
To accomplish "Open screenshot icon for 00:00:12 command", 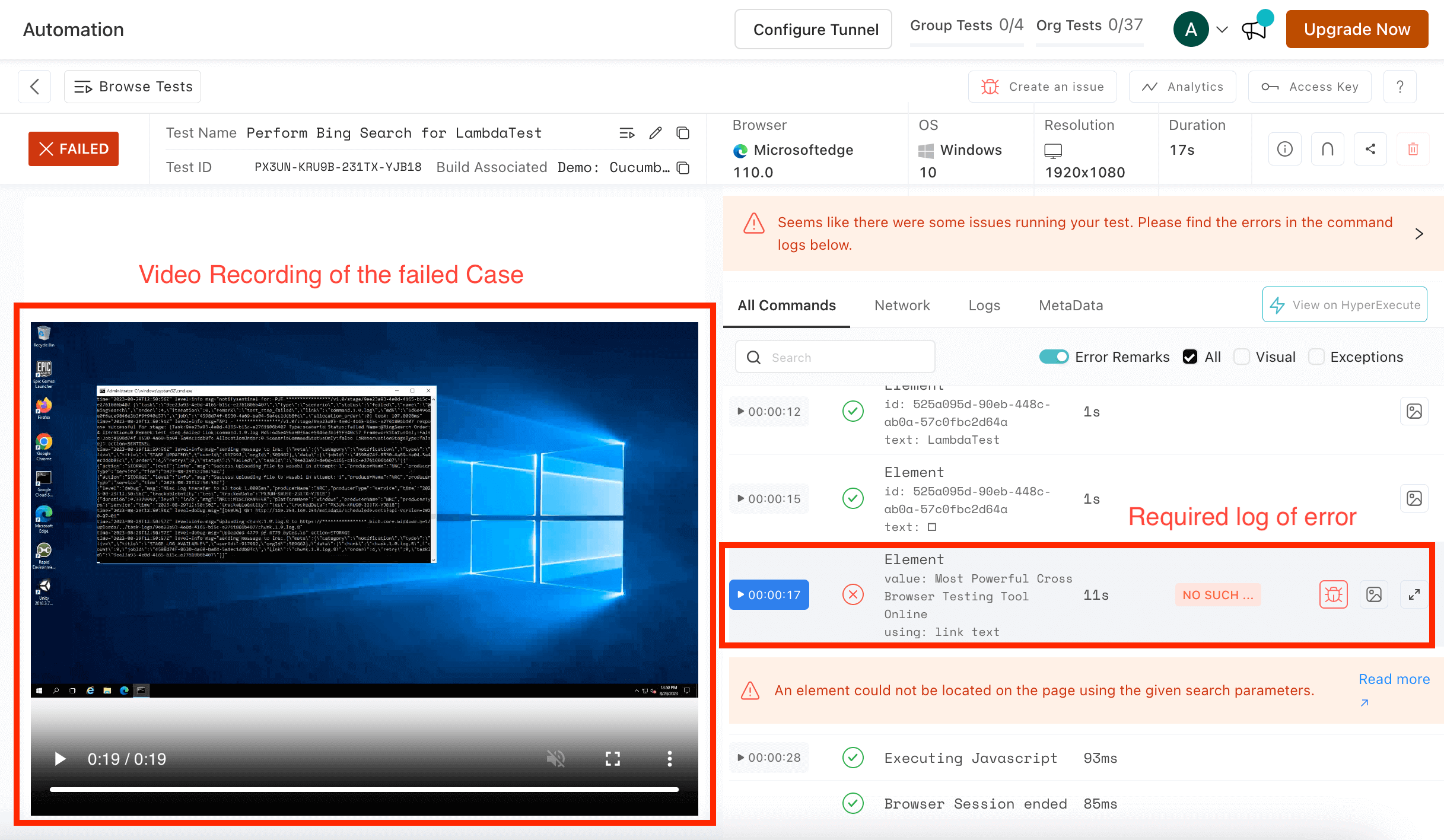I will point(1414,411).
